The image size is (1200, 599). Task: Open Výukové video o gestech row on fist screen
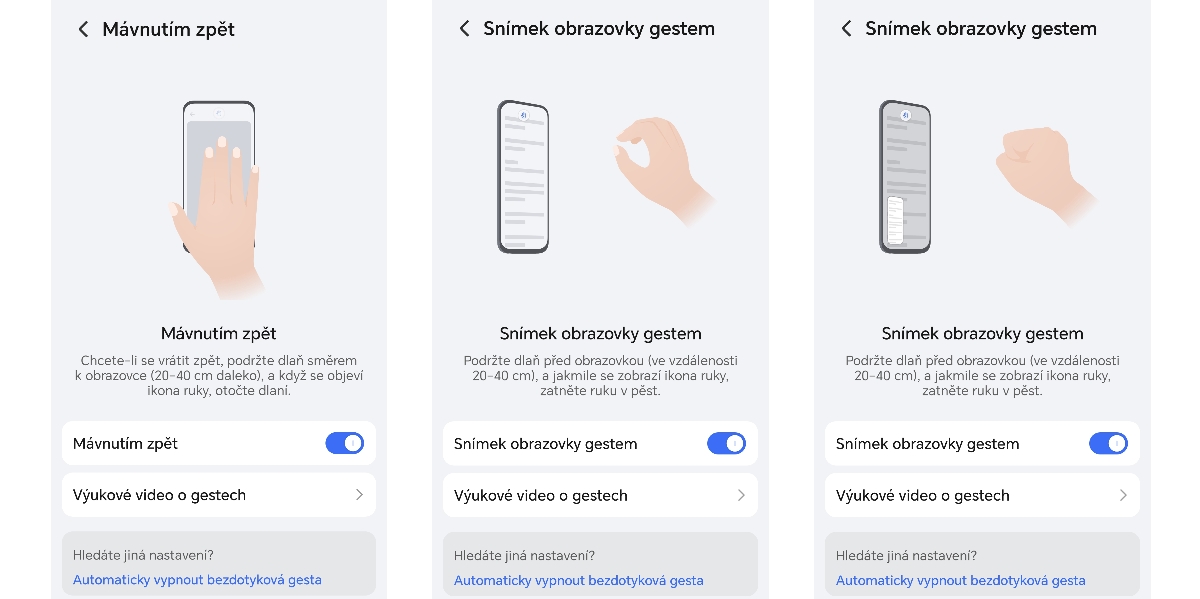[982, 495]
